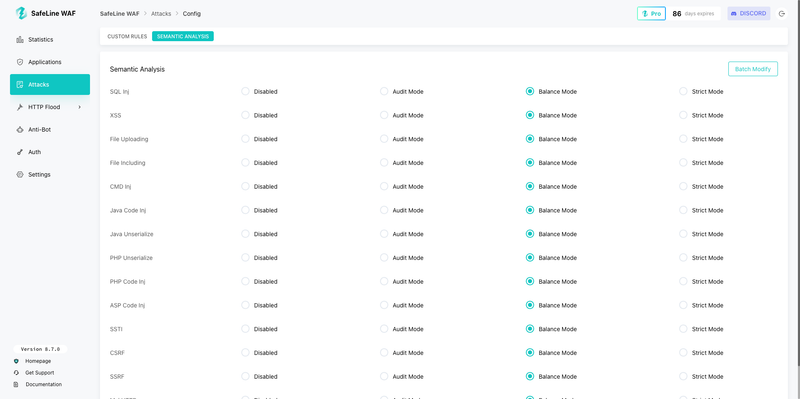Click the Attacks sidebar icon
The image size is (800, 399).
tap(20, 85)
